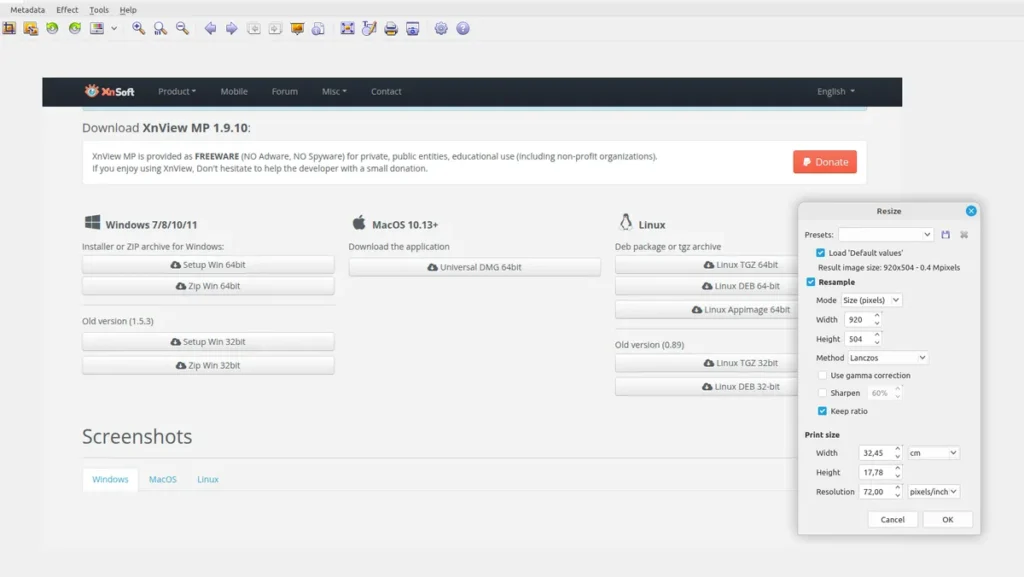Click the XnSoft logo in navbar
Viewport: 1024px width, 577px height.
coord(109,91)
